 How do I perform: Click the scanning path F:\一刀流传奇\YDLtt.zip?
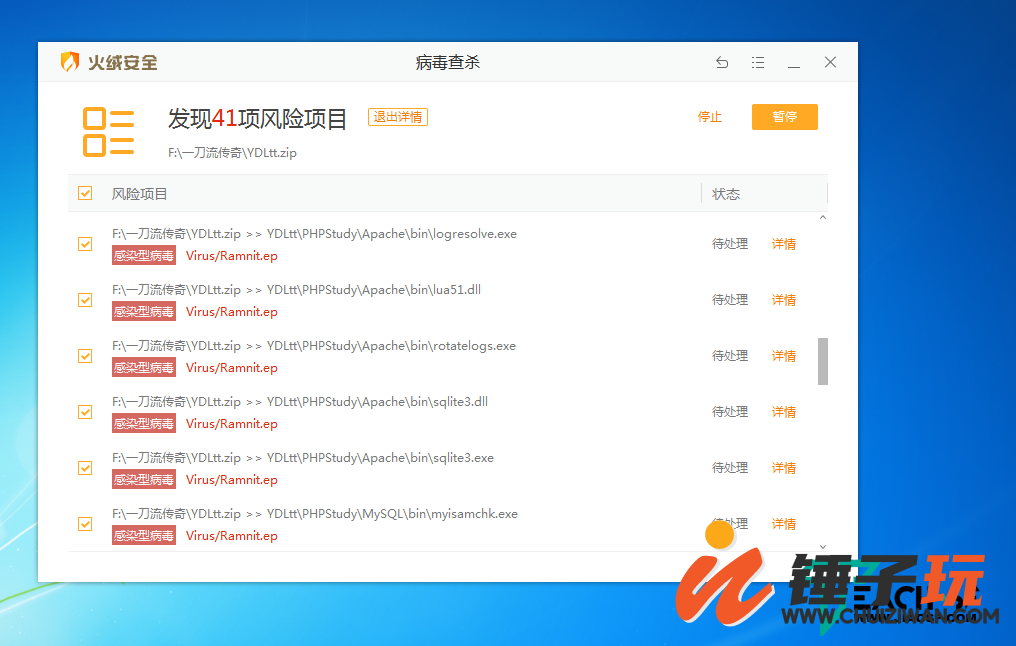click(x=232, y=153)
